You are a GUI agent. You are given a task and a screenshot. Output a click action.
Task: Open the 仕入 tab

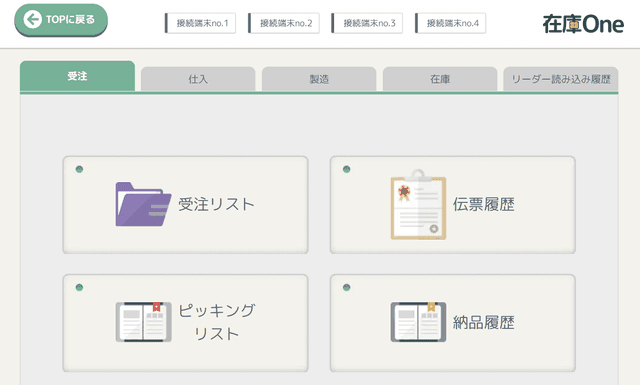[198, 79]
